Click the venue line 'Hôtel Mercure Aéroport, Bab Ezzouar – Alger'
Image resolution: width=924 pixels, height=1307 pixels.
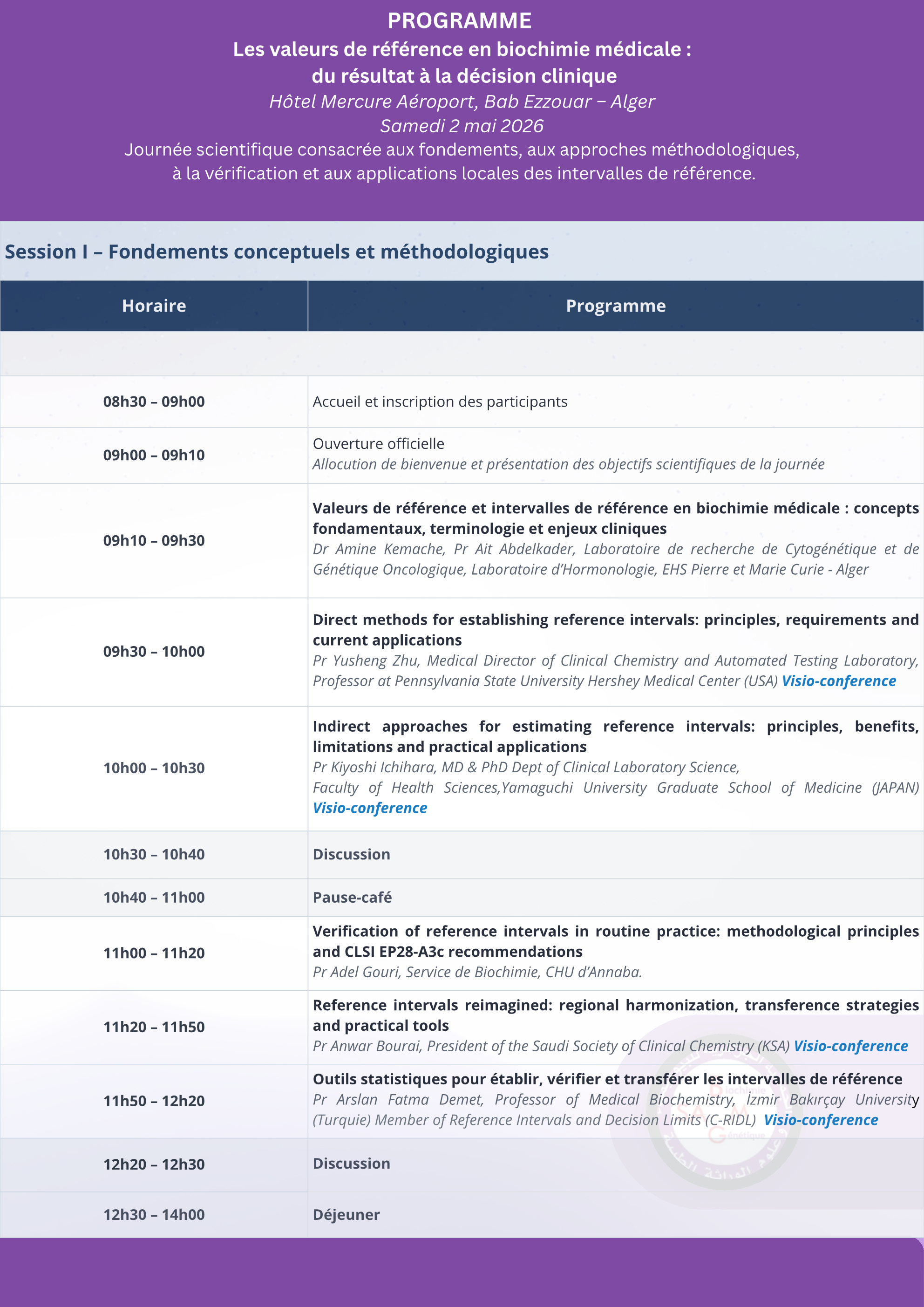[x=462, y=102]
